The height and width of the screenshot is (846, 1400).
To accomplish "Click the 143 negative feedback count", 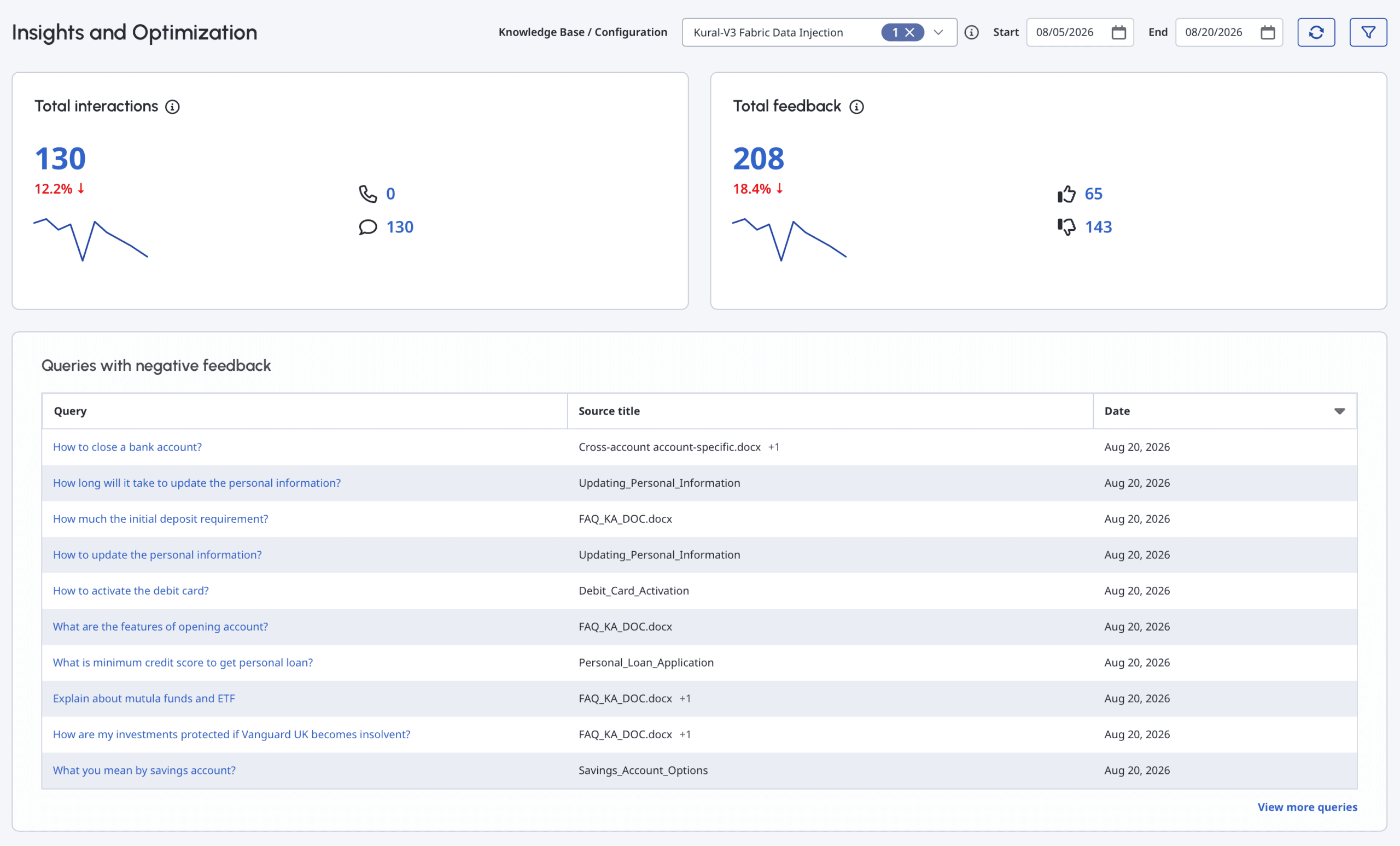I will (x=1098, y=227).
